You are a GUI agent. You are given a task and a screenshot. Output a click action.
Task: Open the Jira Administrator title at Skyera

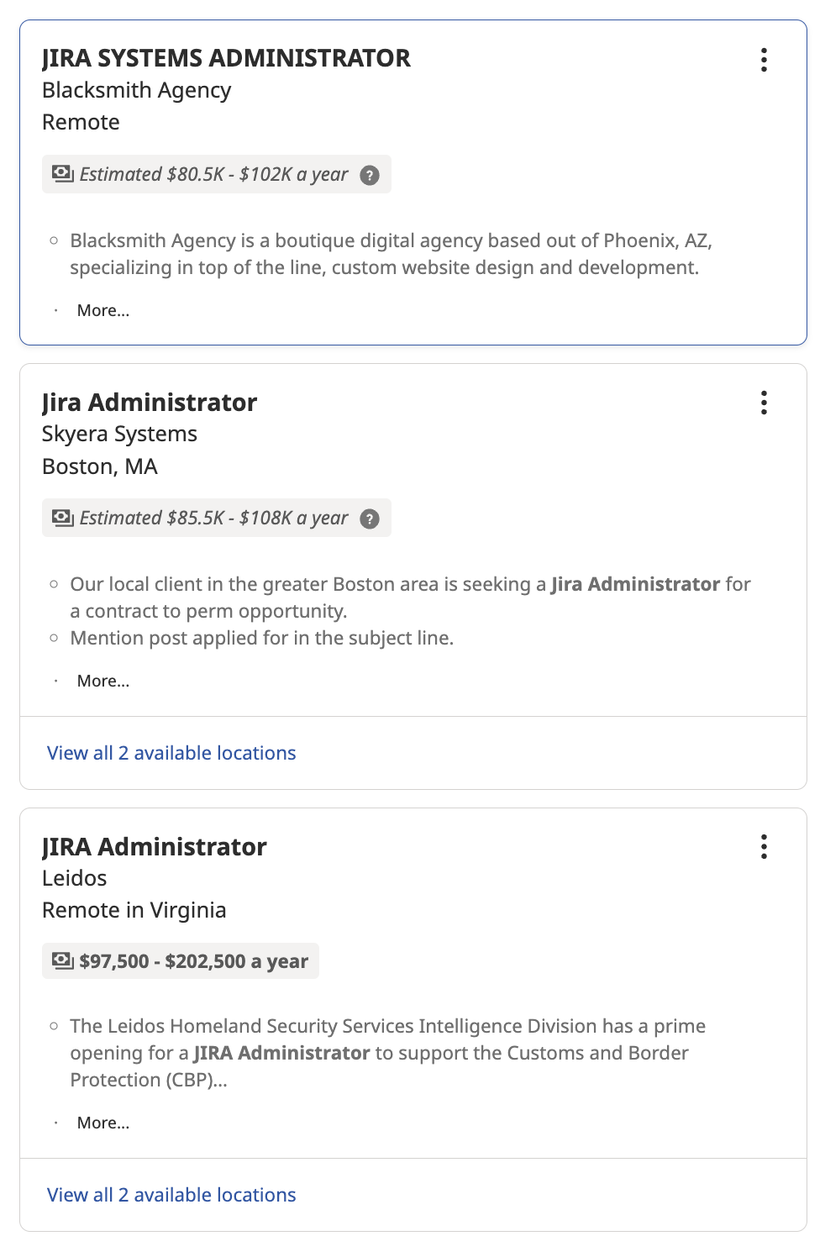pos(149,402)
